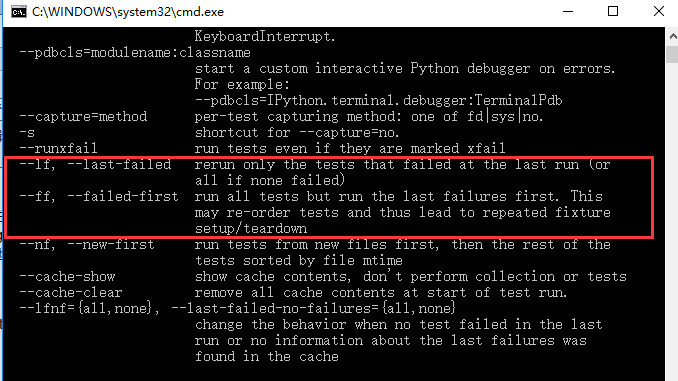The height and width of the screenshot is (381, 678).
Task: Click the --cache-show option text
Action: coord(67,277)
